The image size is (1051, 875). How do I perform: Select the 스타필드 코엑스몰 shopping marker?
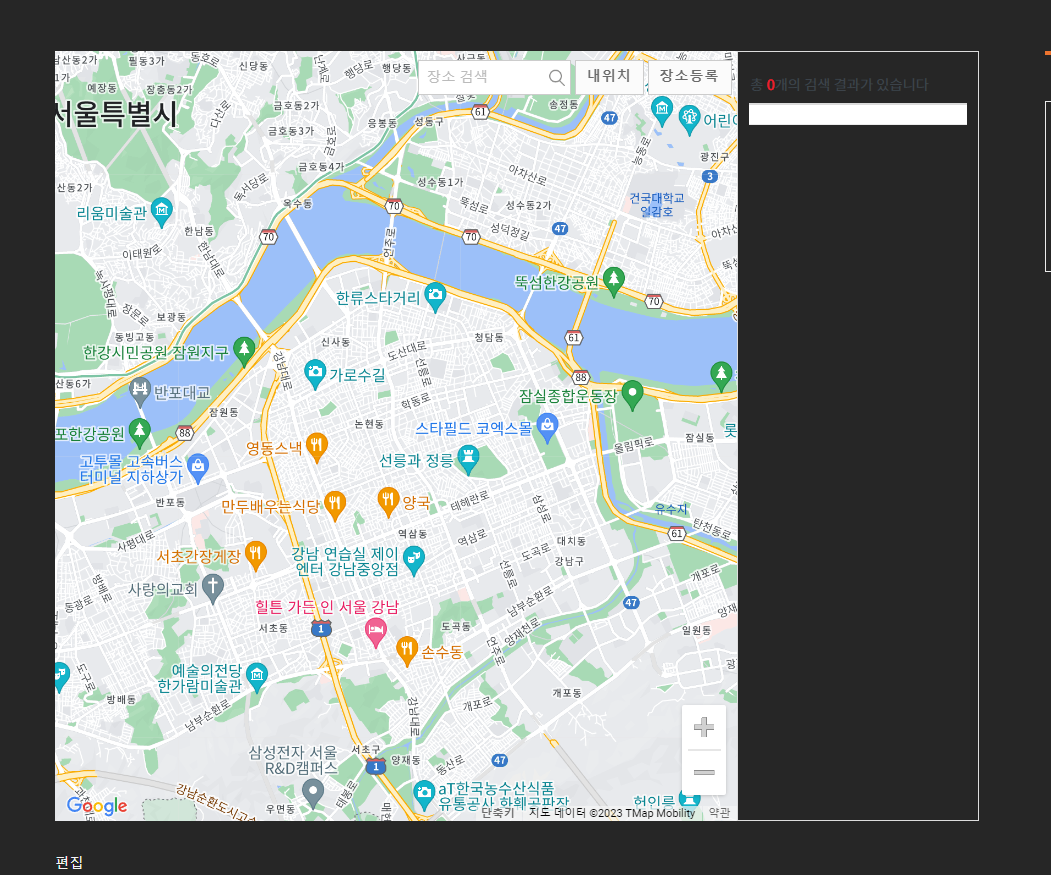pos(547,428)
